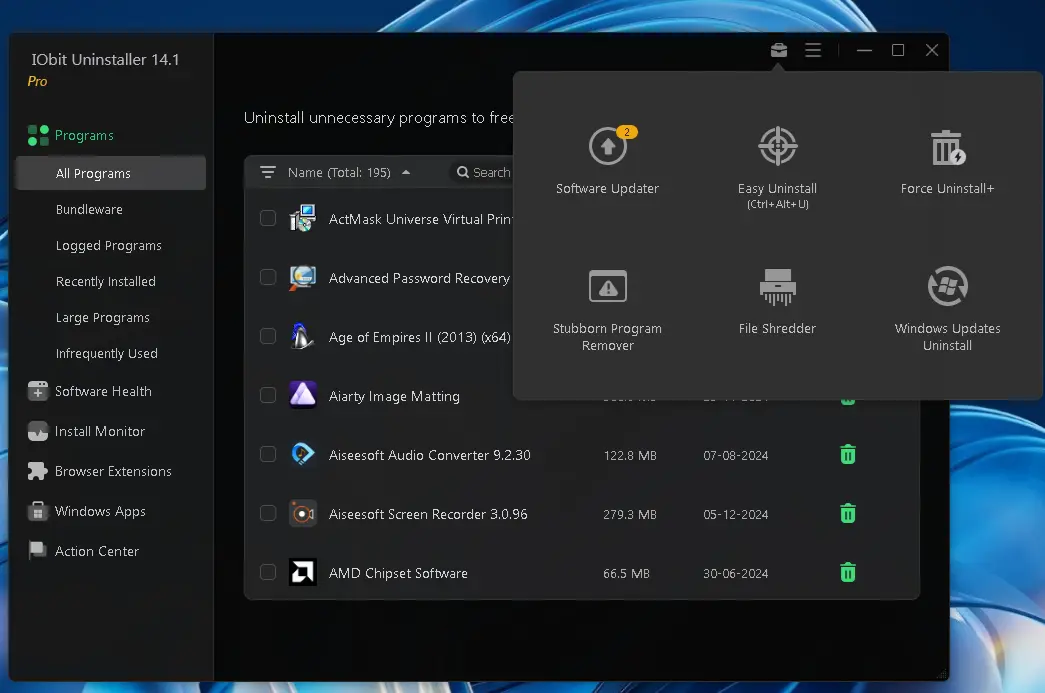Tick the checkbox for Aiarty Image Matting

268,396
